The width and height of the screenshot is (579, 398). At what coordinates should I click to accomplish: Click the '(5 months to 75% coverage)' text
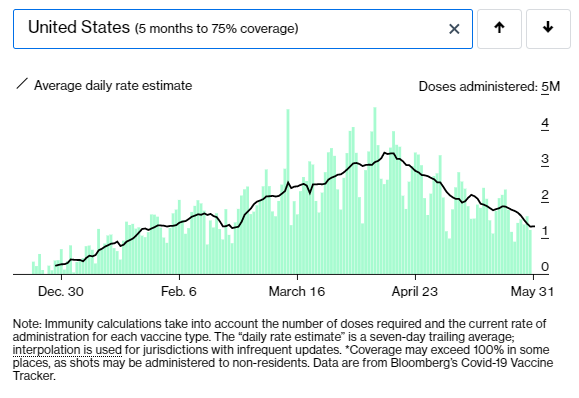click(x=216, y=29)
